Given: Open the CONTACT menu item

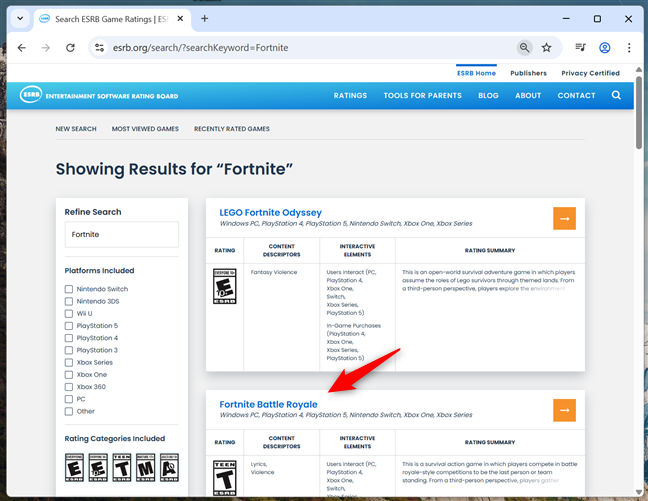Looking at the screenshot, I should 576,95.
